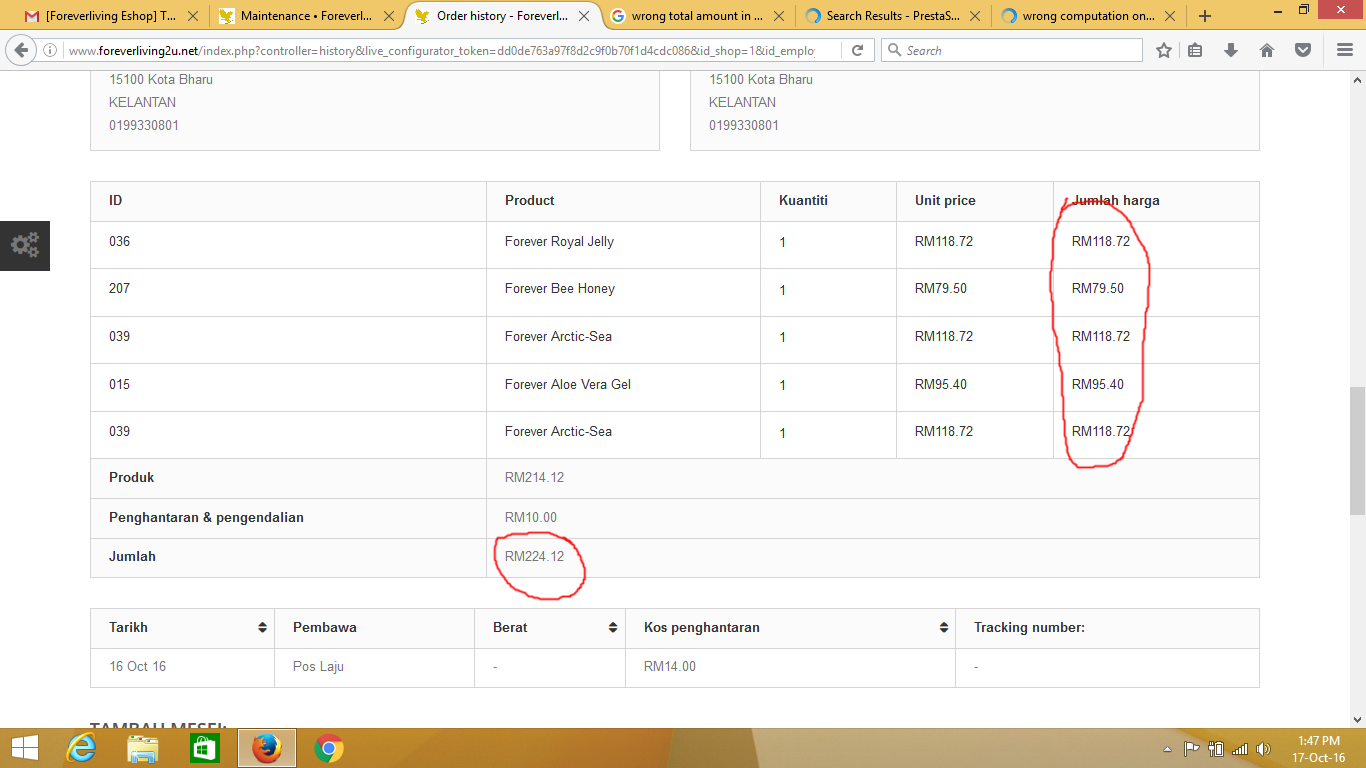The image size is (1366, 768).
Task: Sort shipments by the Berat column arrows
Action: [x=613, y=628]
